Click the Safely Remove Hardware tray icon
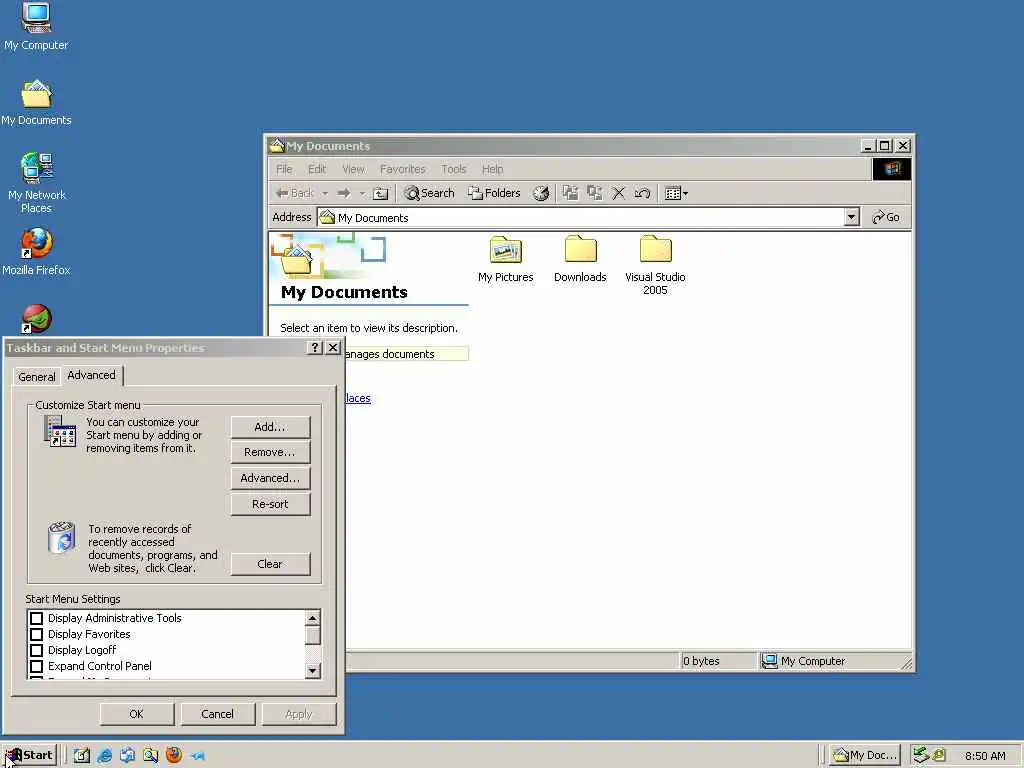1024x768 pixels. [921, 755]
